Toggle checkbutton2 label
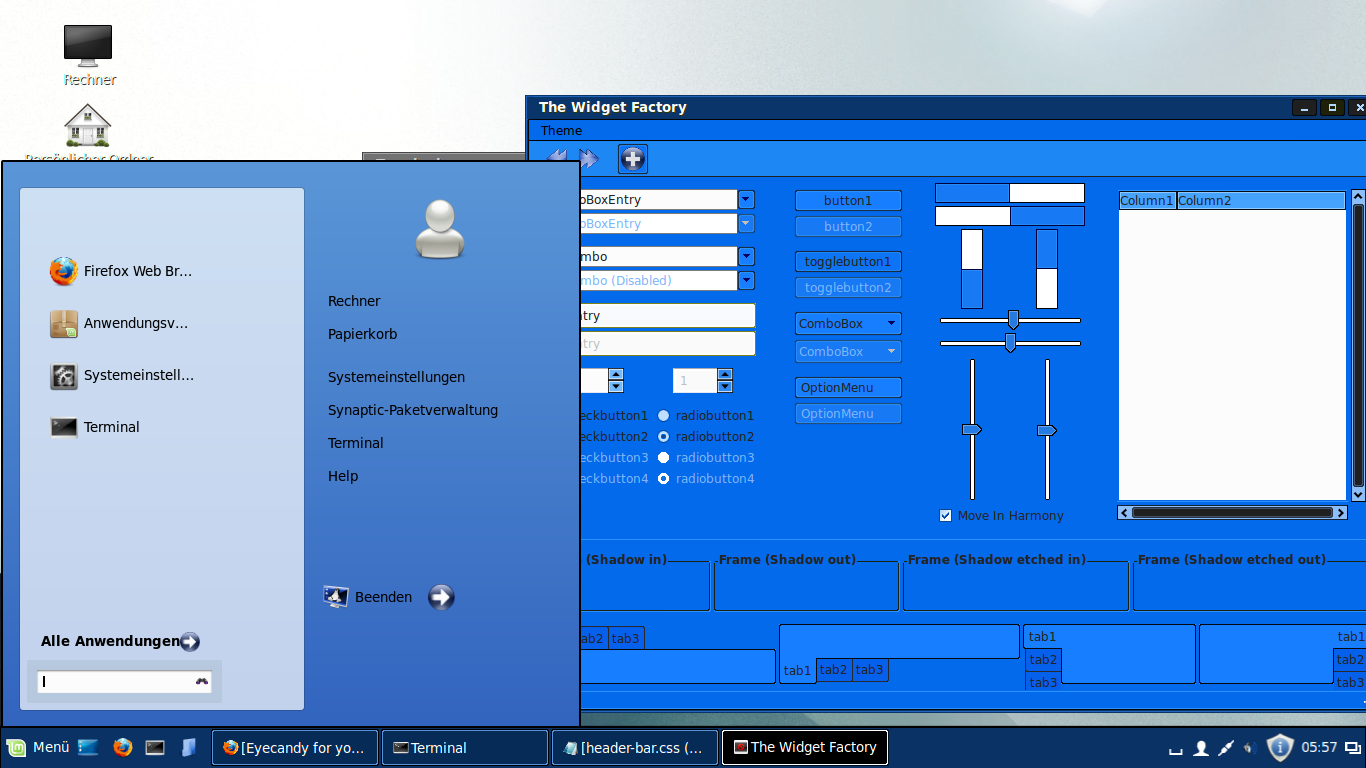1366x768 pixels. pos(614,436)
